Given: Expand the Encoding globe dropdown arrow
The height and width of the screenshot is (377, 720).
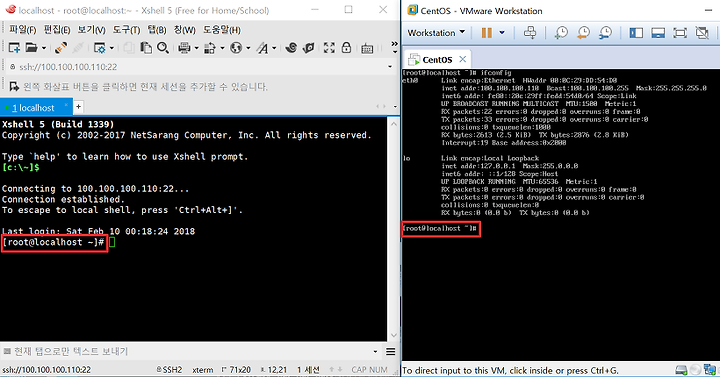Looking at the screenshot, I should pyautogui.click(x=248, y=48).
